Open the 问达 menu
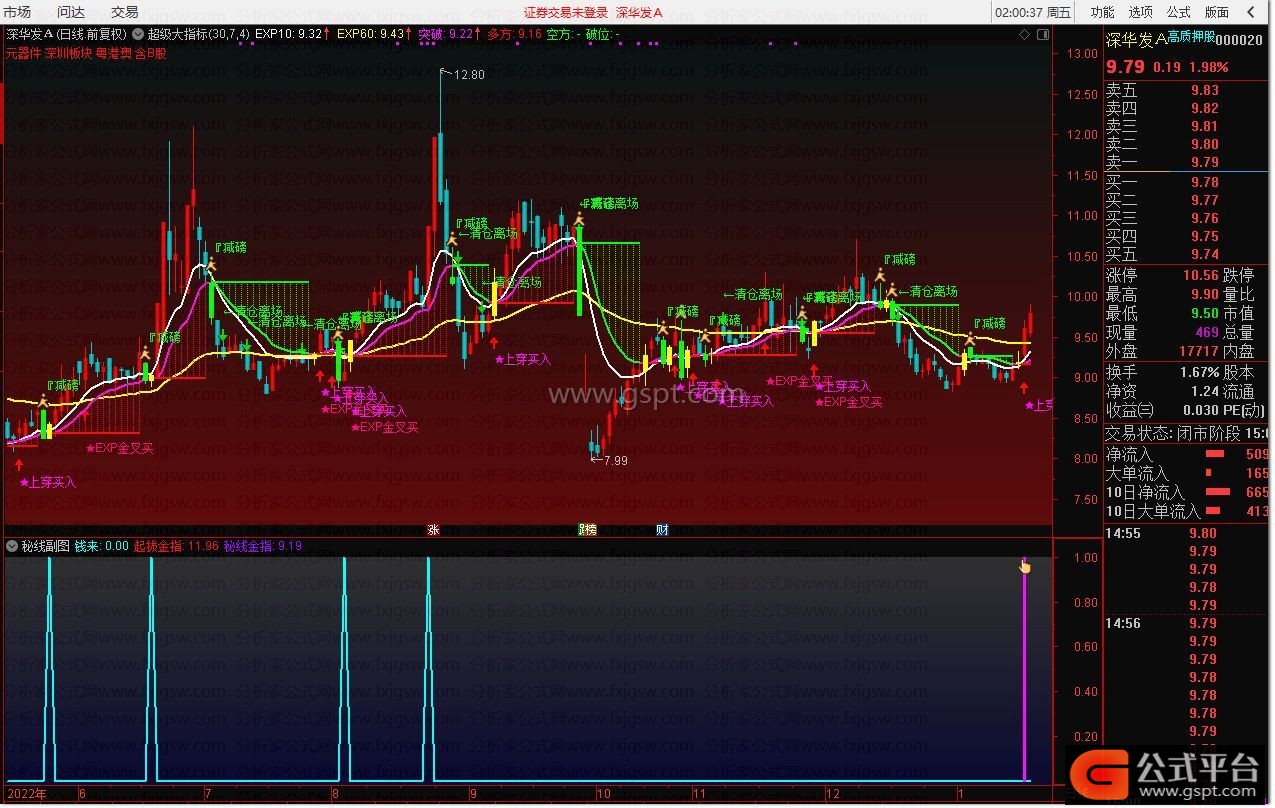The width and height of the screenshot is (1275, 808). point(71,12)
